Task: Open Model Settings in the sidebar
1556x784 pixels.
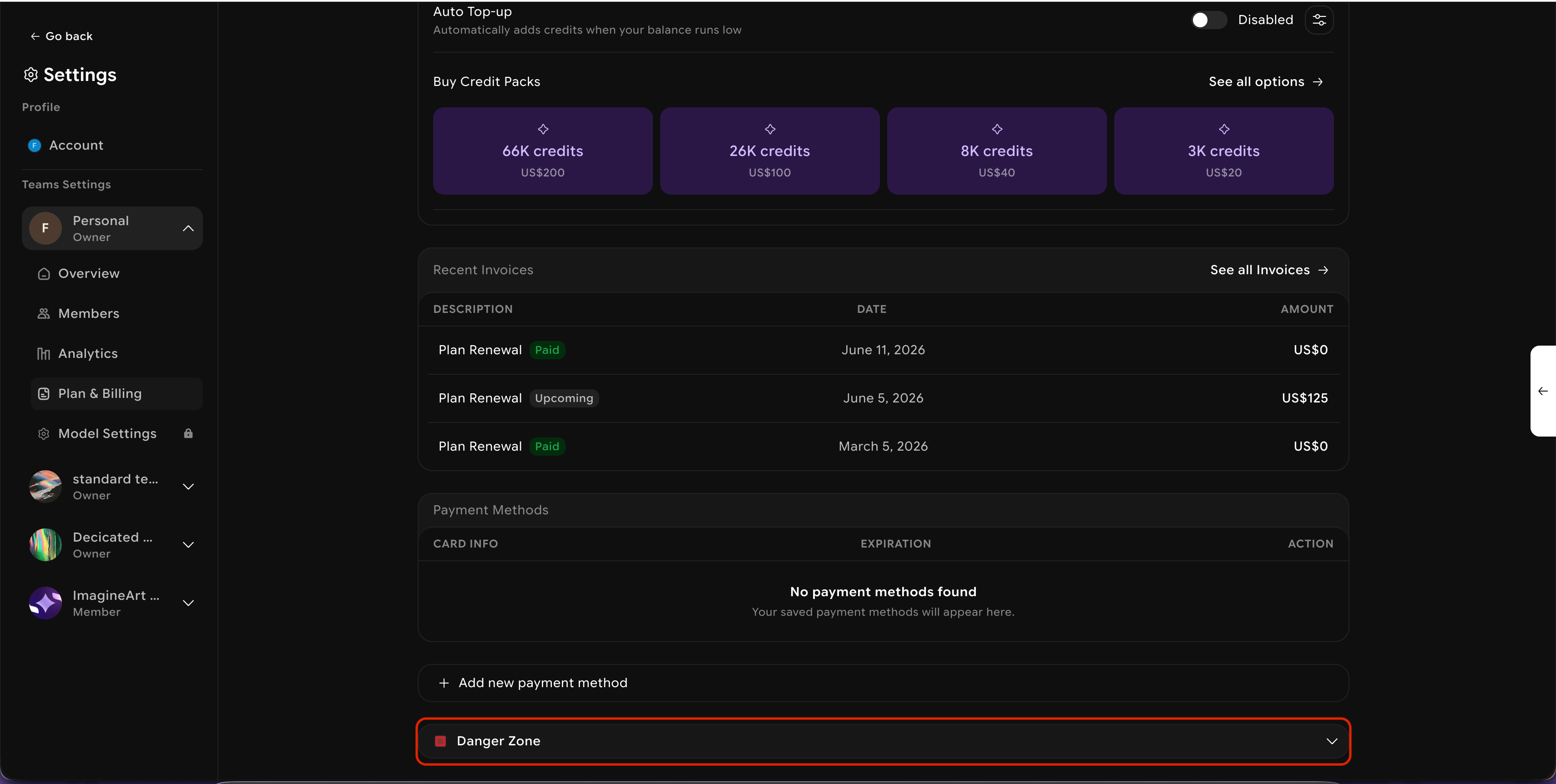Action: click(116, 433)
